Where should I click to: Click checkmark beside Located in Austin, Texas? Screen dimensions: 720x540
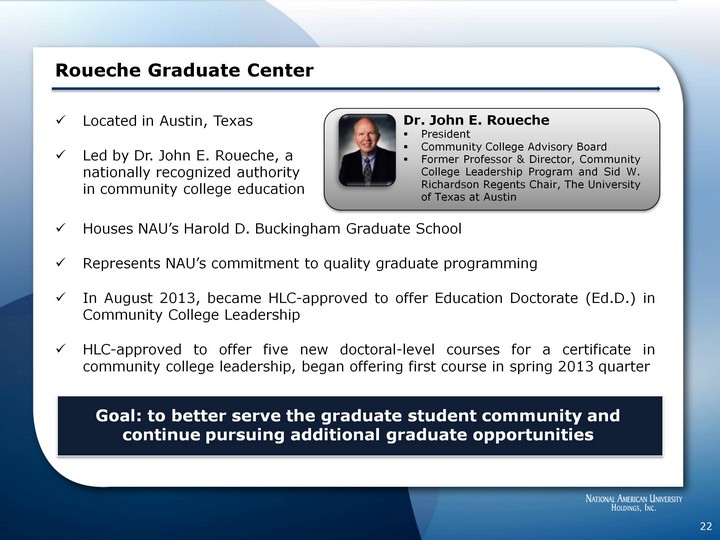60,120
